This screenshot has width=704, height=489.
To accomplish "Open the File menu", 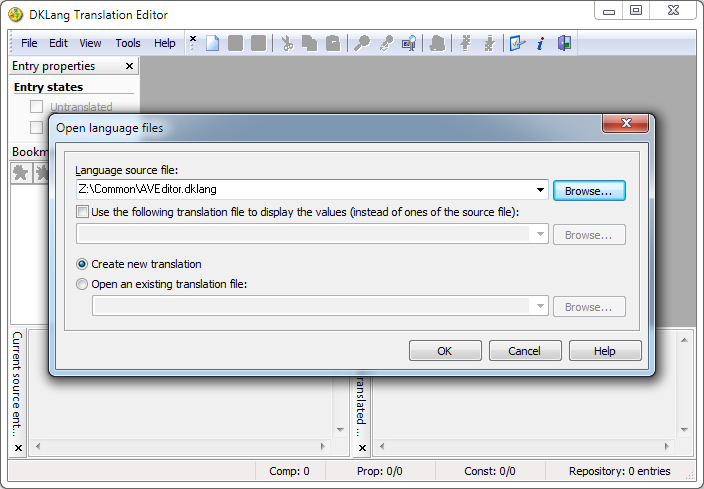I will click(29, 43).
